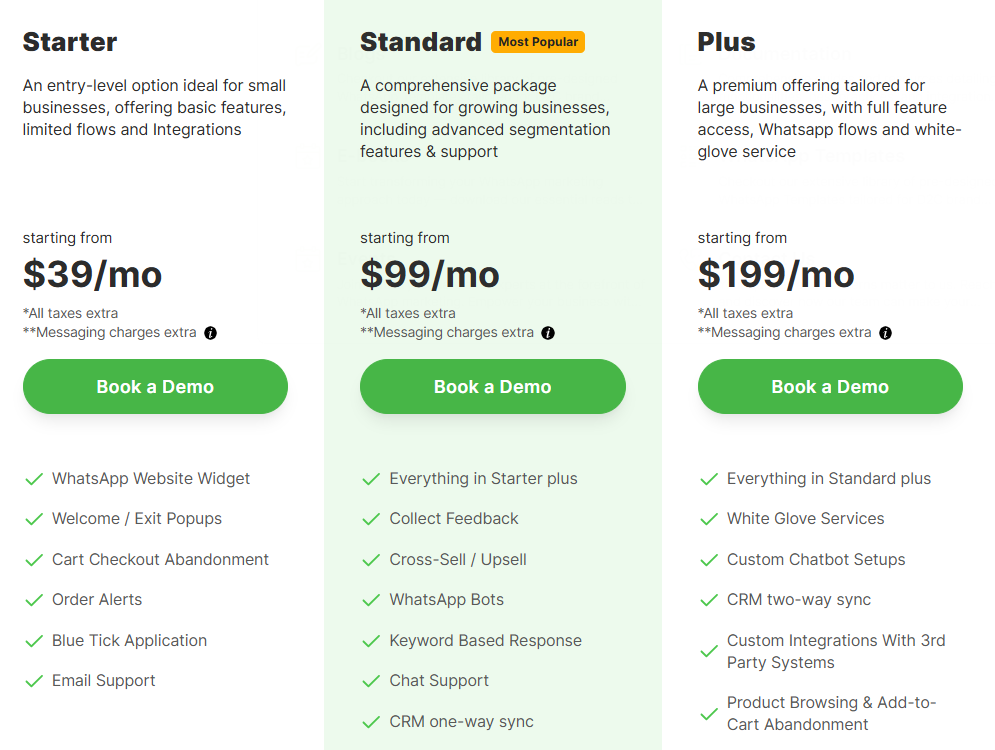
Task: Click the Cart Checkout Abandonment feature
Action: click(x=160, y=559)
